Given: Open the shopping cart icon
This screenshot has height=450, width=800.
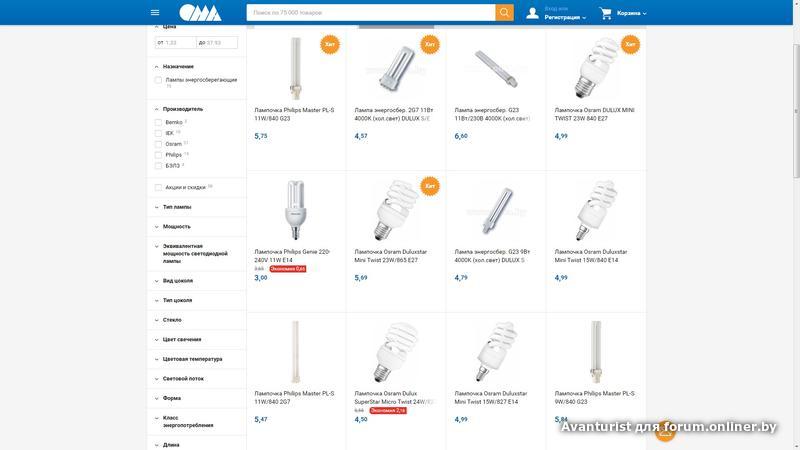Looking at the screenshot, I should 606,13.
